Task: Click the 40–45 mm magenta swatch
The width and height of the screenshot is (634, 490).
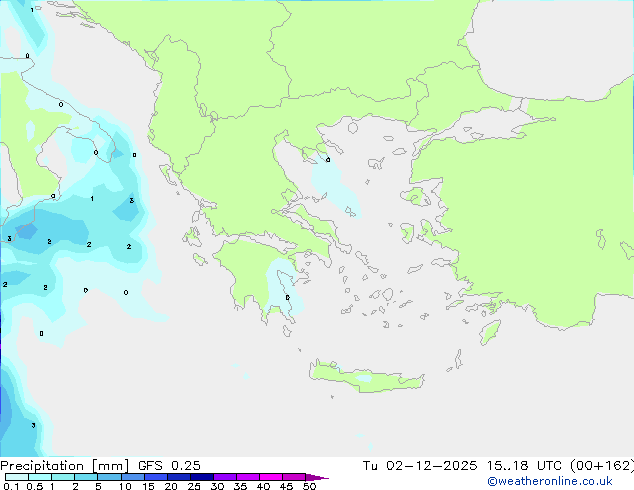Action: click(271, 477)
